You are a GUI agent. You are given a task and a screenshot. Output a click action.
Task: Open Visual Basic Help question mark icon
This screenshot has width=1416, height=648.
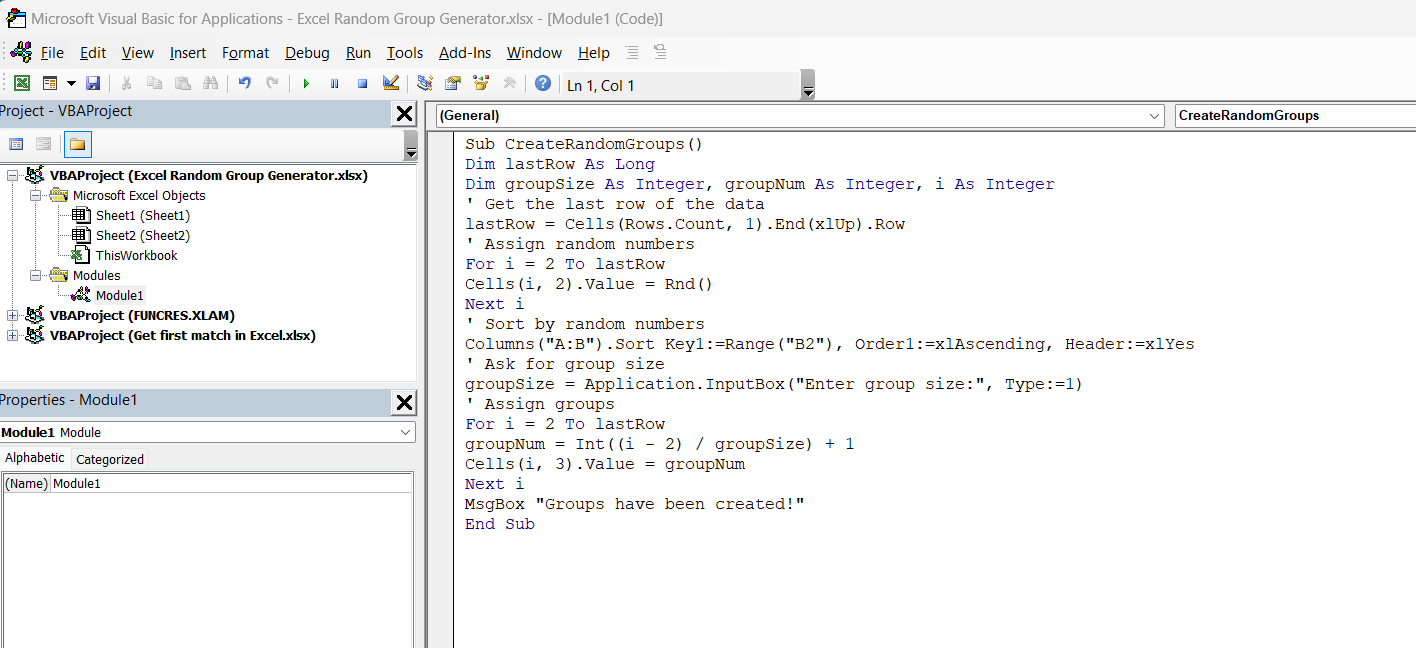click(x=543, y=84)
